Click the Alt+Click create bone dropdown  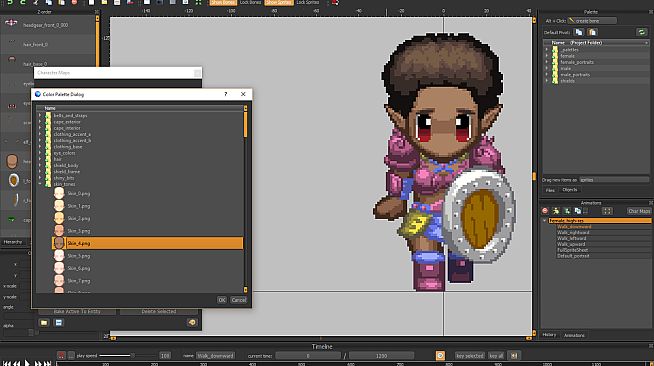pos(592,20)
